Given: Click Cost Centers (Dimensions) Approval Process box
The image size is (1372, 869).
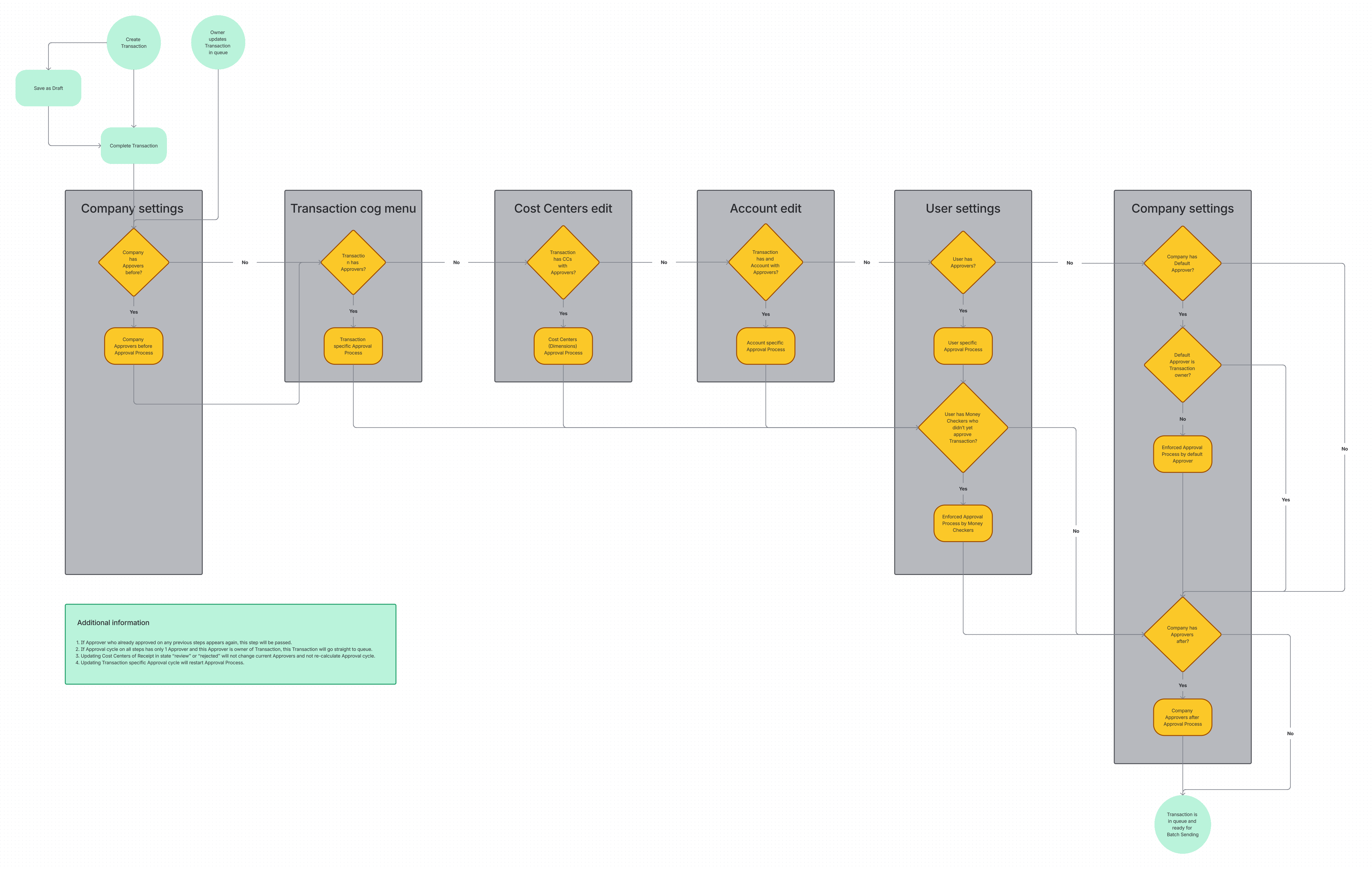Looking at the screenshot, I should click(x=563, y=346).
